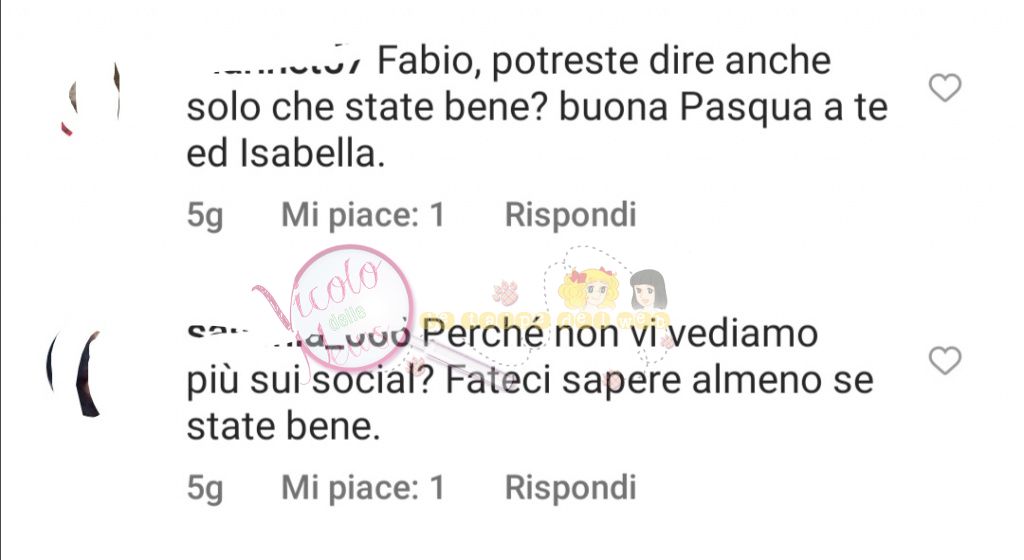Viewport: 1024px width, 560px height.
Task: Click the dark-haired cartoon girl watermark
Action: [648, 290]
